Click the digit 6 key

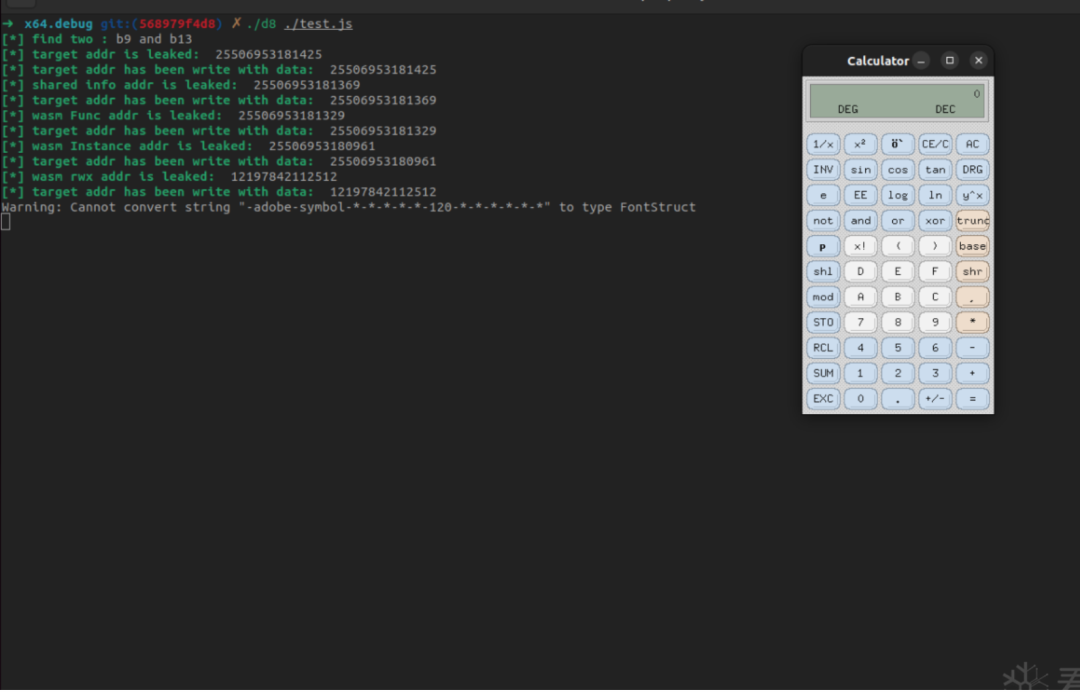pyautogui.click(x=935, y=348)
